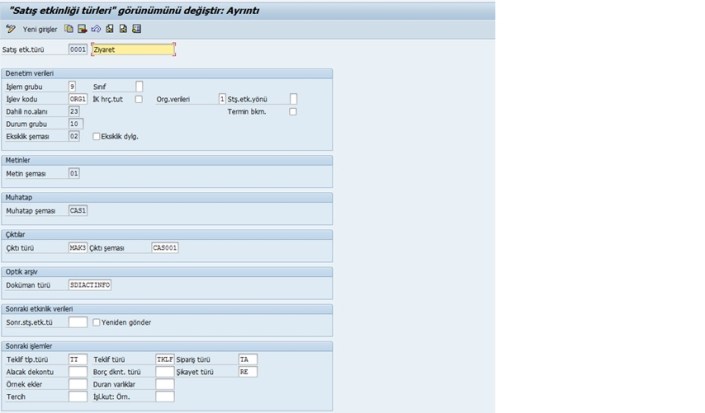This screenshot has height=413, width=705.
Task: Click the Yeni girişler button
Action: pos(42,29)
